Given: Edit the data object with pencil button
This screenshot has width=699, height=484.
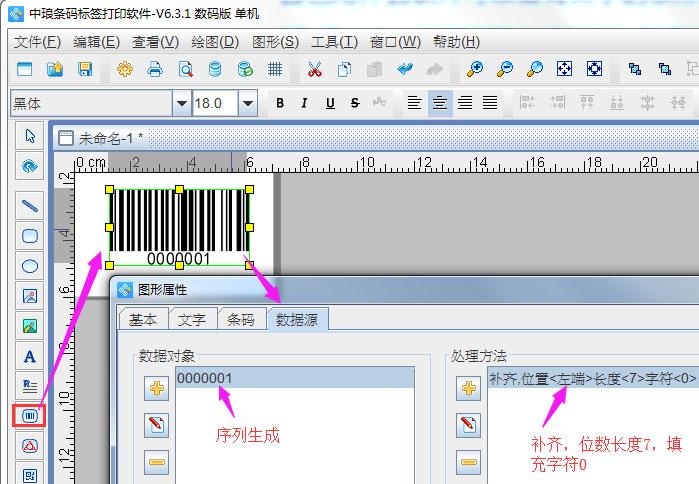Looking at the screenshot, I should tap(156, 425).
